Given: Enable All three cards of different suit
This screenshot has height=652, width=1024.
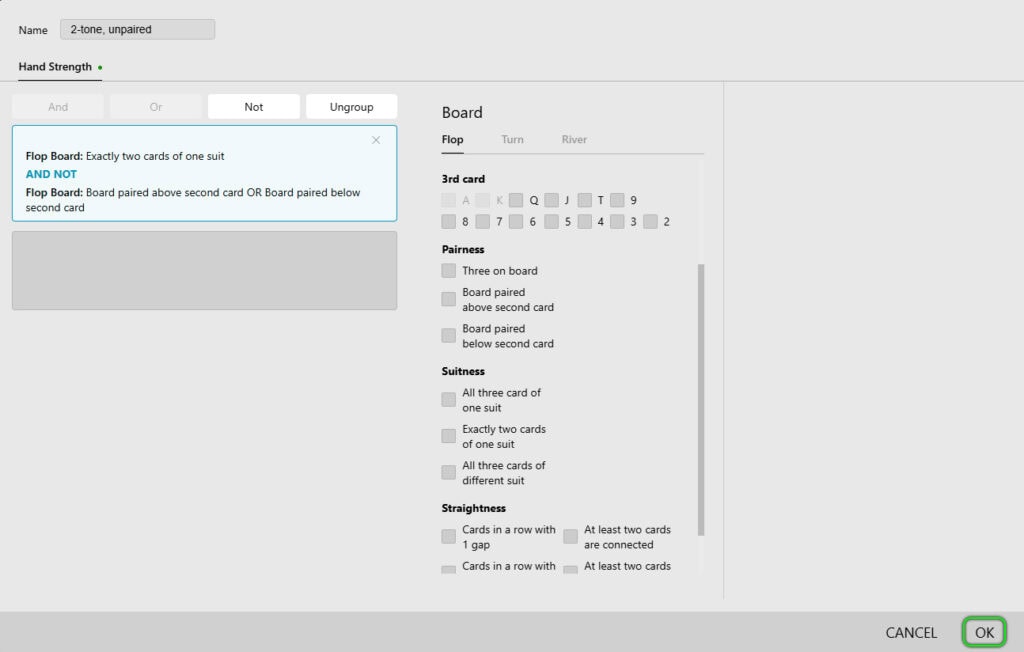Looking at the screenshot, I should (x=449, y=472).
